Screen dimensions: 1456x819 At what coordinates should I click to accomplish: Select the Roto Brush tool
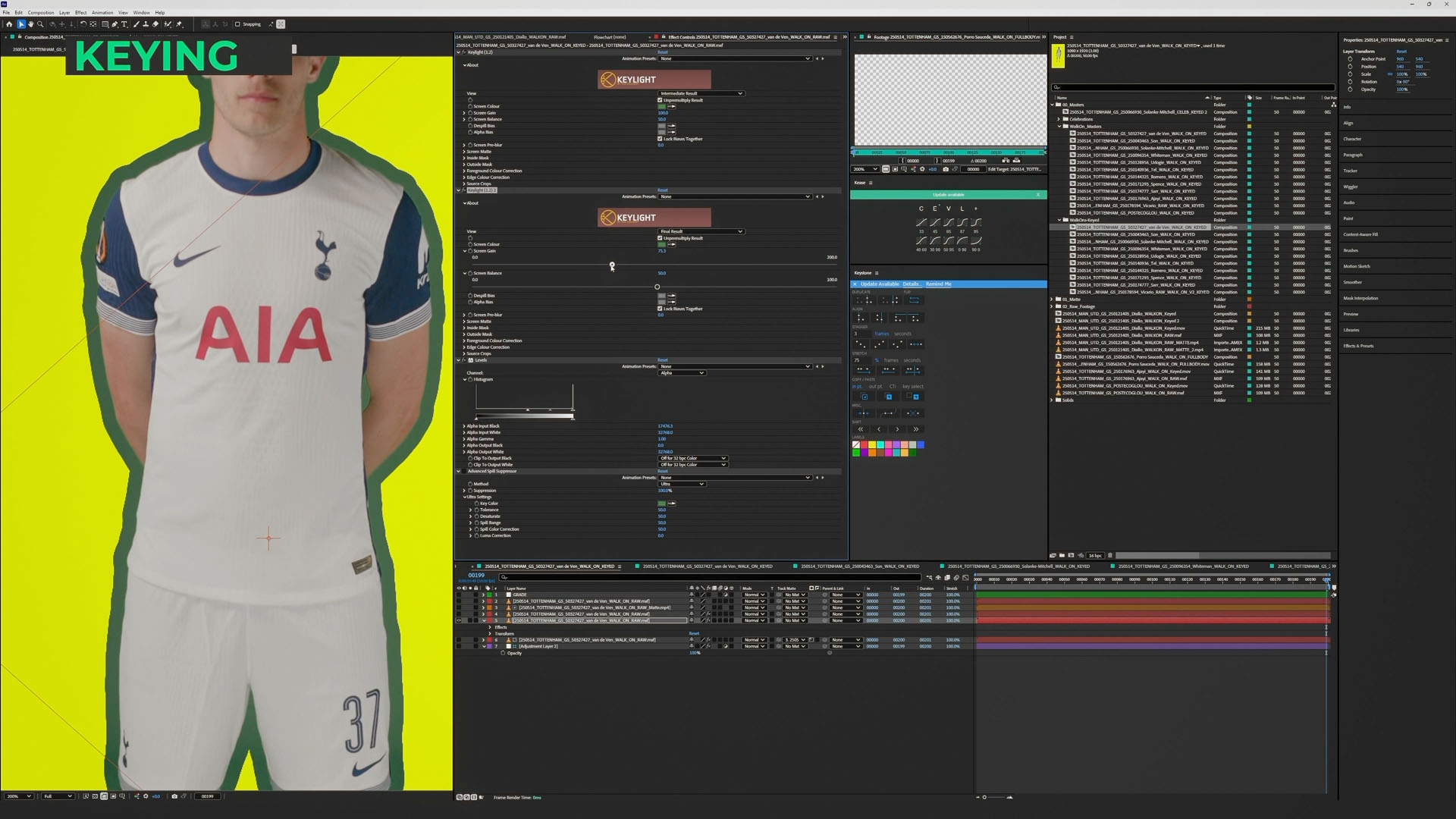168,24
